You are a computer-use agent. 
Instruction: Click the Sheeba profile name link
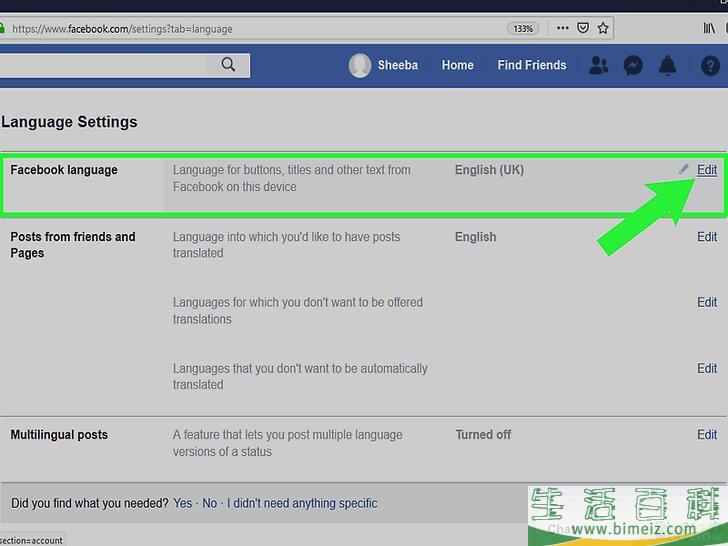point(397,65)
